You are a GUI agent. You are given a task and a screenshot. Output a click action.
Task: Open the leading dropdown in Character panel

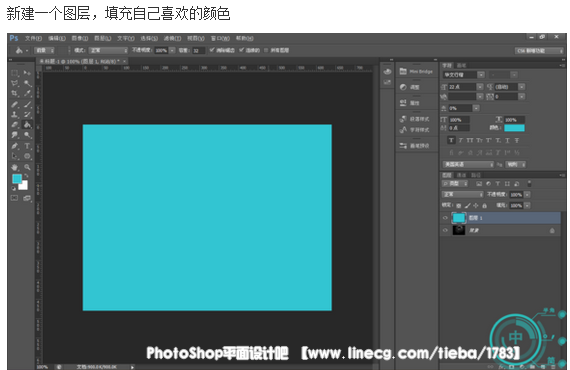522,87
